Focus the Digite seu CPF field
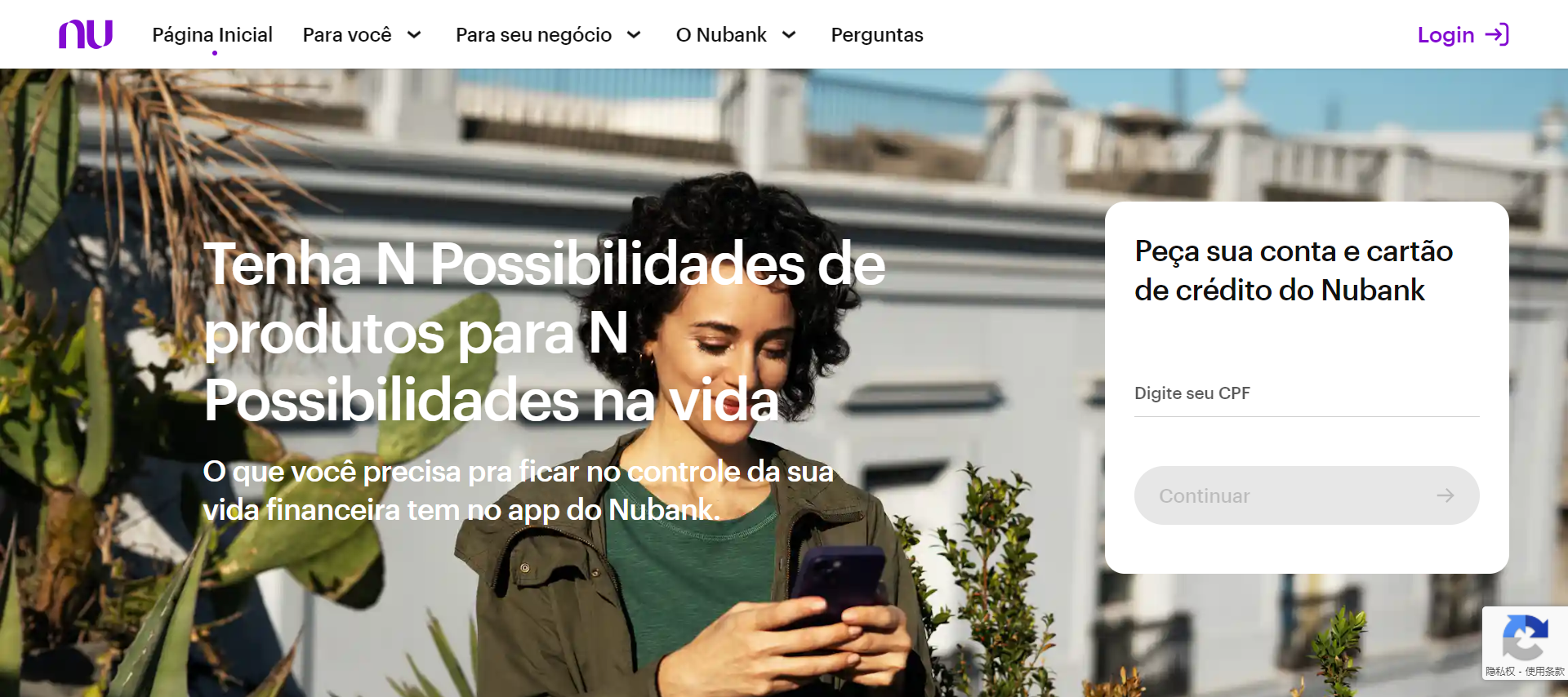The height and width of the screenshot is (697, 1568). (1307, 393)
